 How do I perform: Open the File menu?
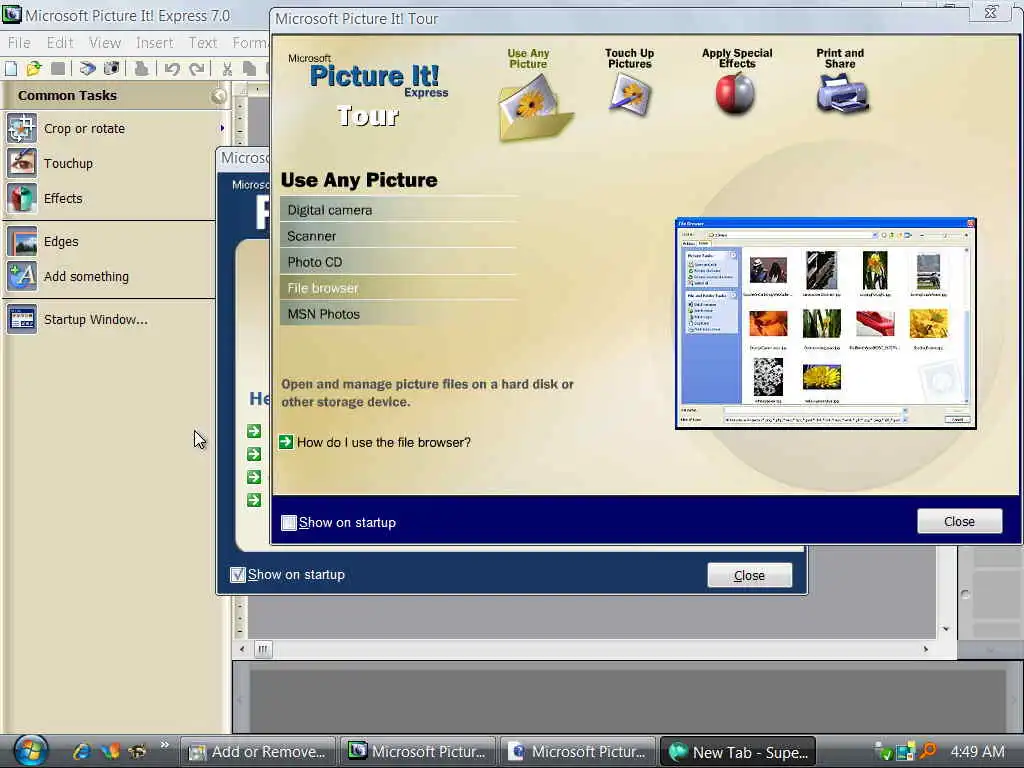tap(19, 43)
